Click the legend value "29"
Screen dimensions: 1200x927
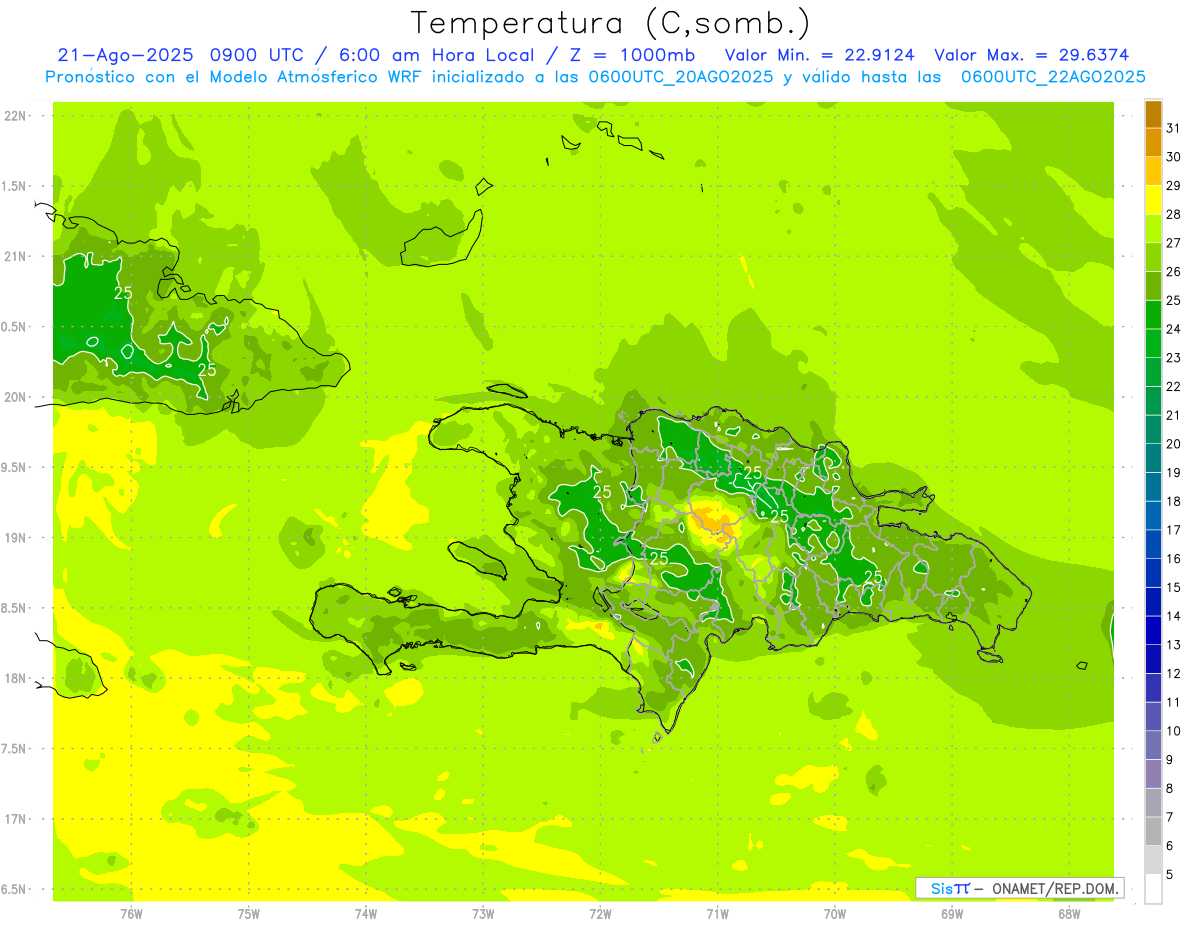(1174, 186)
